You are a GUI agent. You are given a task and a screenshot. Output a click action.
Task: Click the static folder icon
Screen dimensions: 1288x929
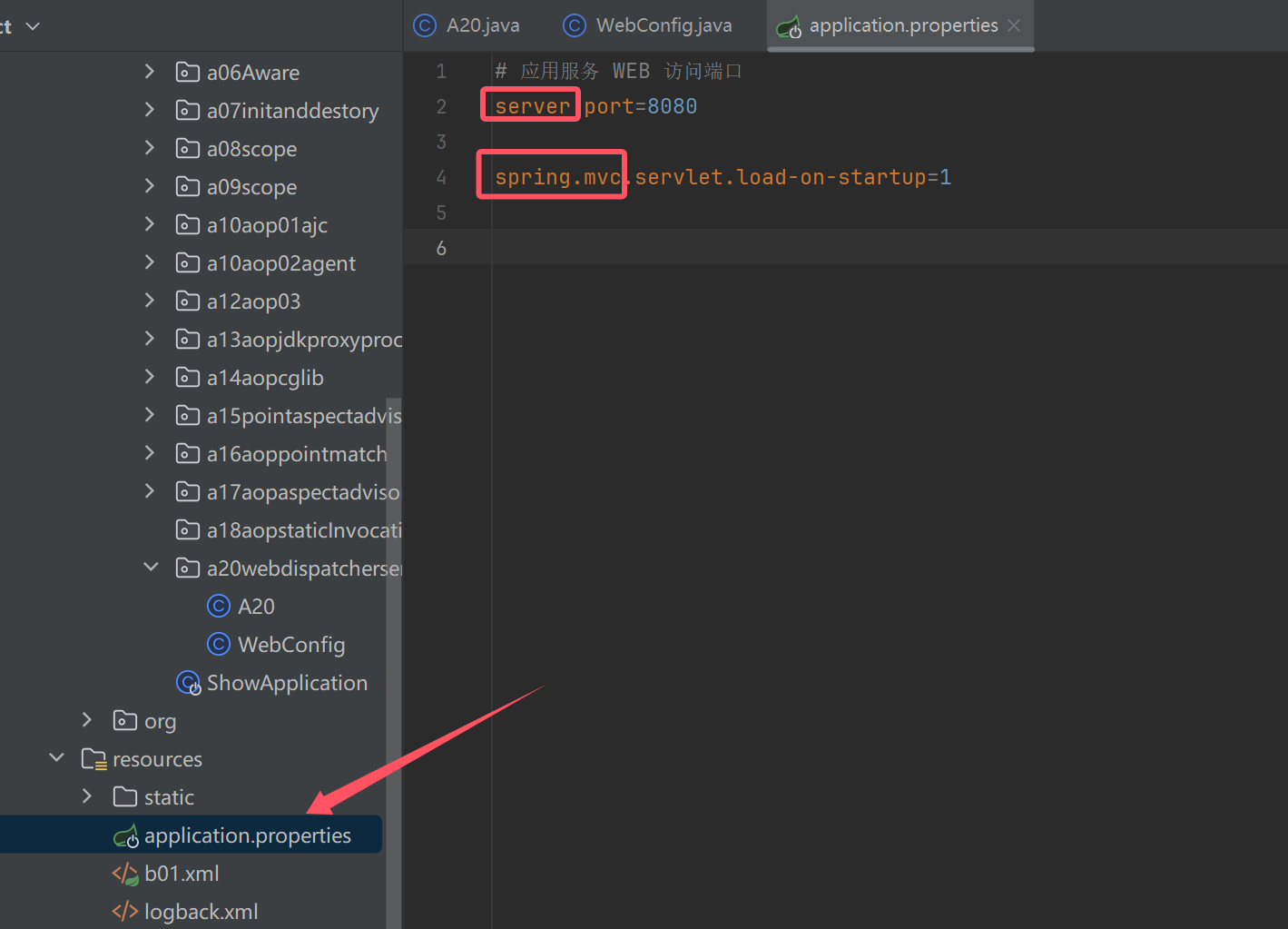click(125, 796)
